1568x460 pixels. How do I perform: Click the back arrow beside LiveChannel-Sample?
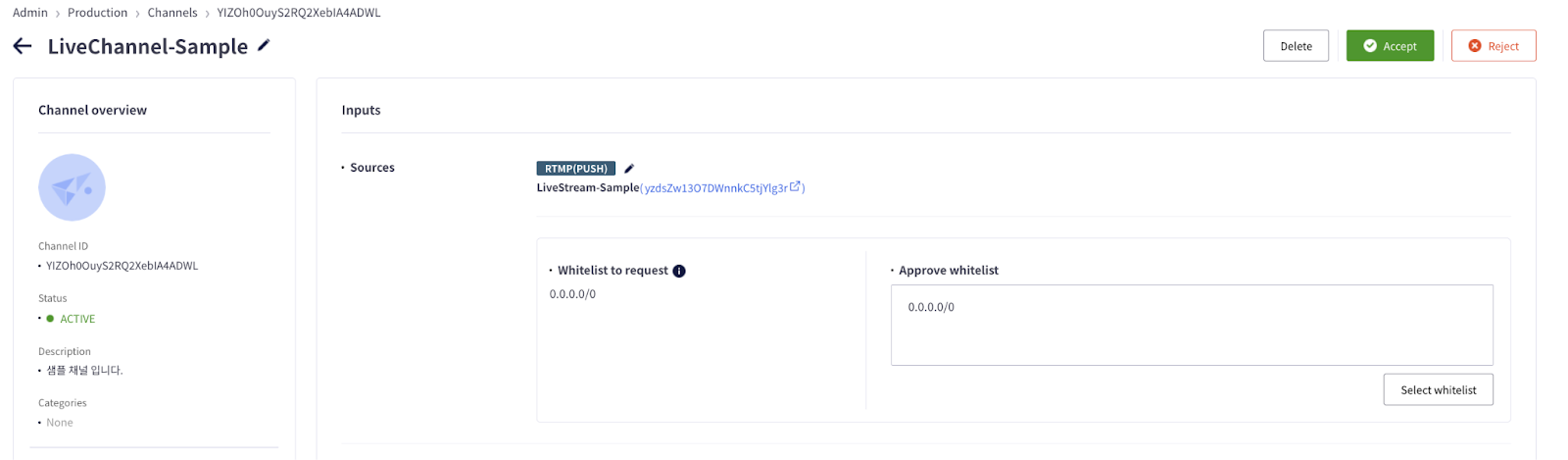tap(23, 46)
